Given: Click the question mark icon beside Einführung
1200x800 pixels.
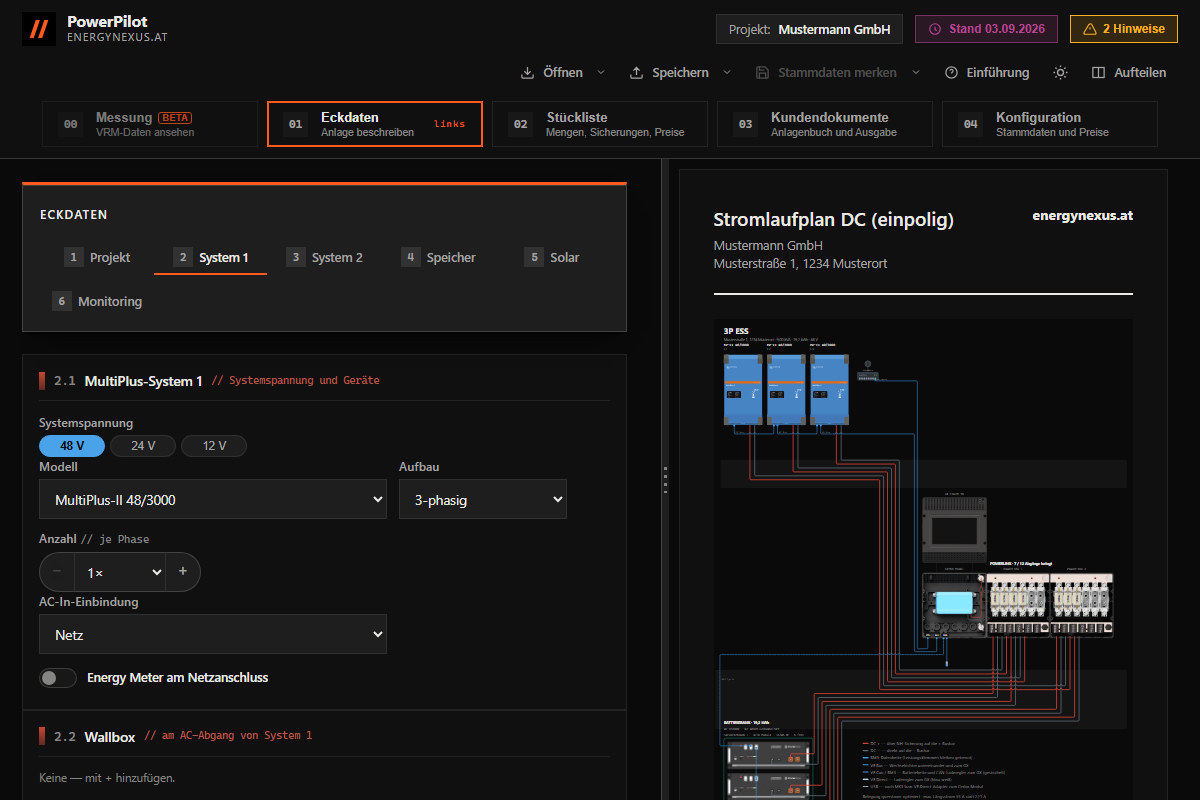Looking at the screenshot, I should click(x=951, y=73).
